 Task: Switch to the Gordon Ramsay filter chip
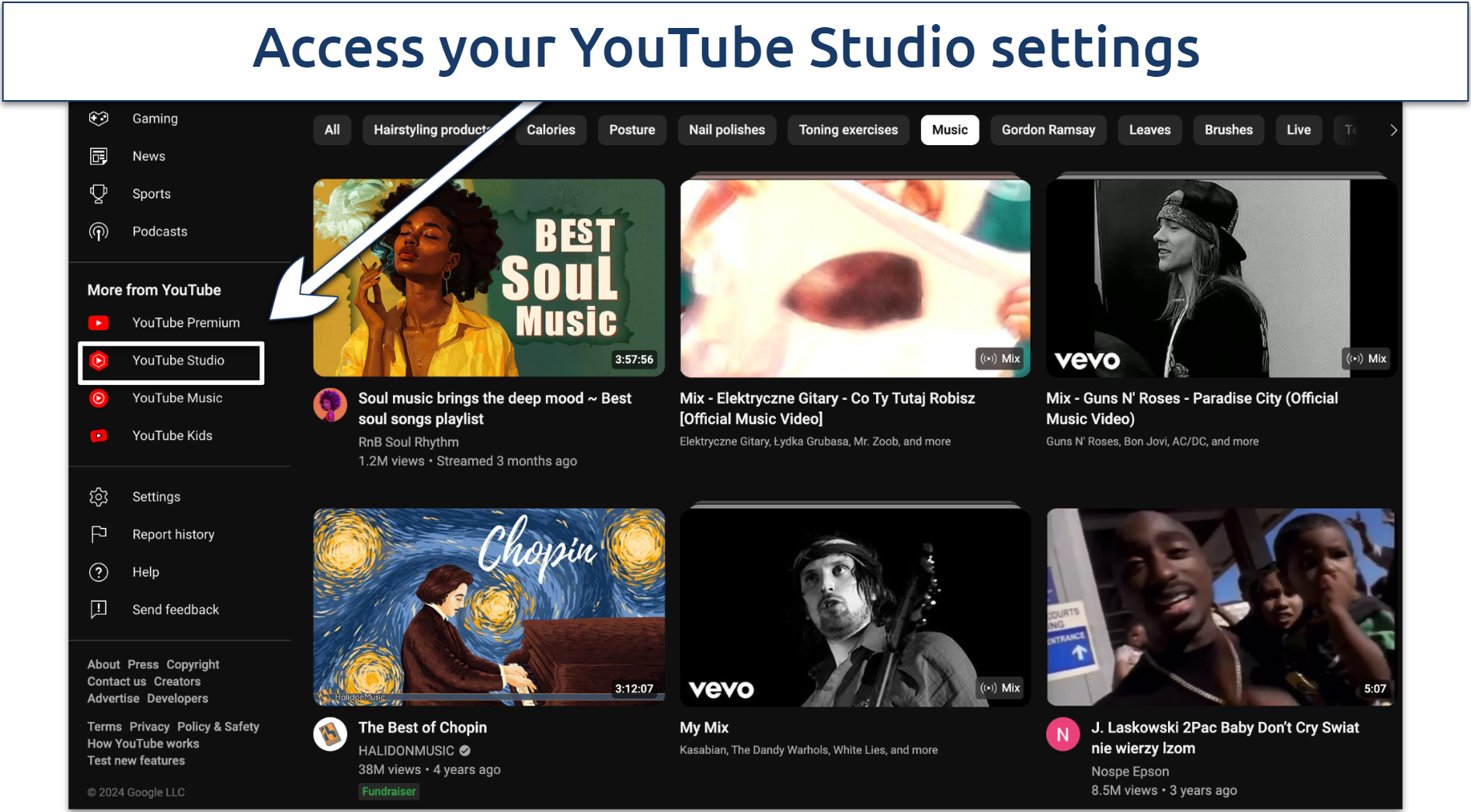click(1048, 130)
